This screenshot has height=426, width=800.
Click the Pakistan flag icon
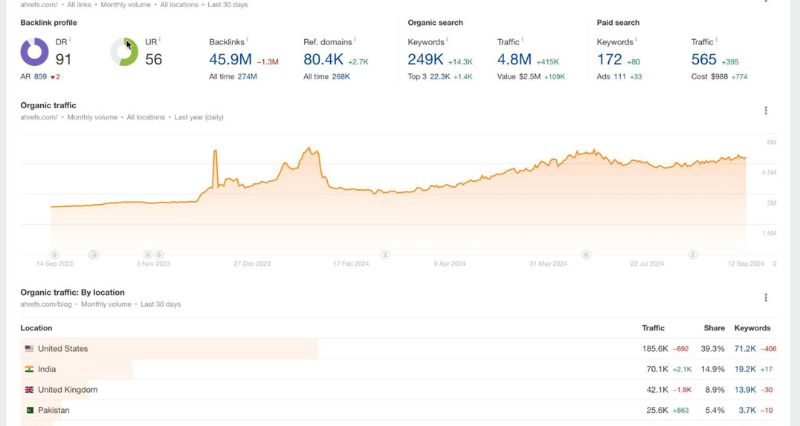point(29,410)
